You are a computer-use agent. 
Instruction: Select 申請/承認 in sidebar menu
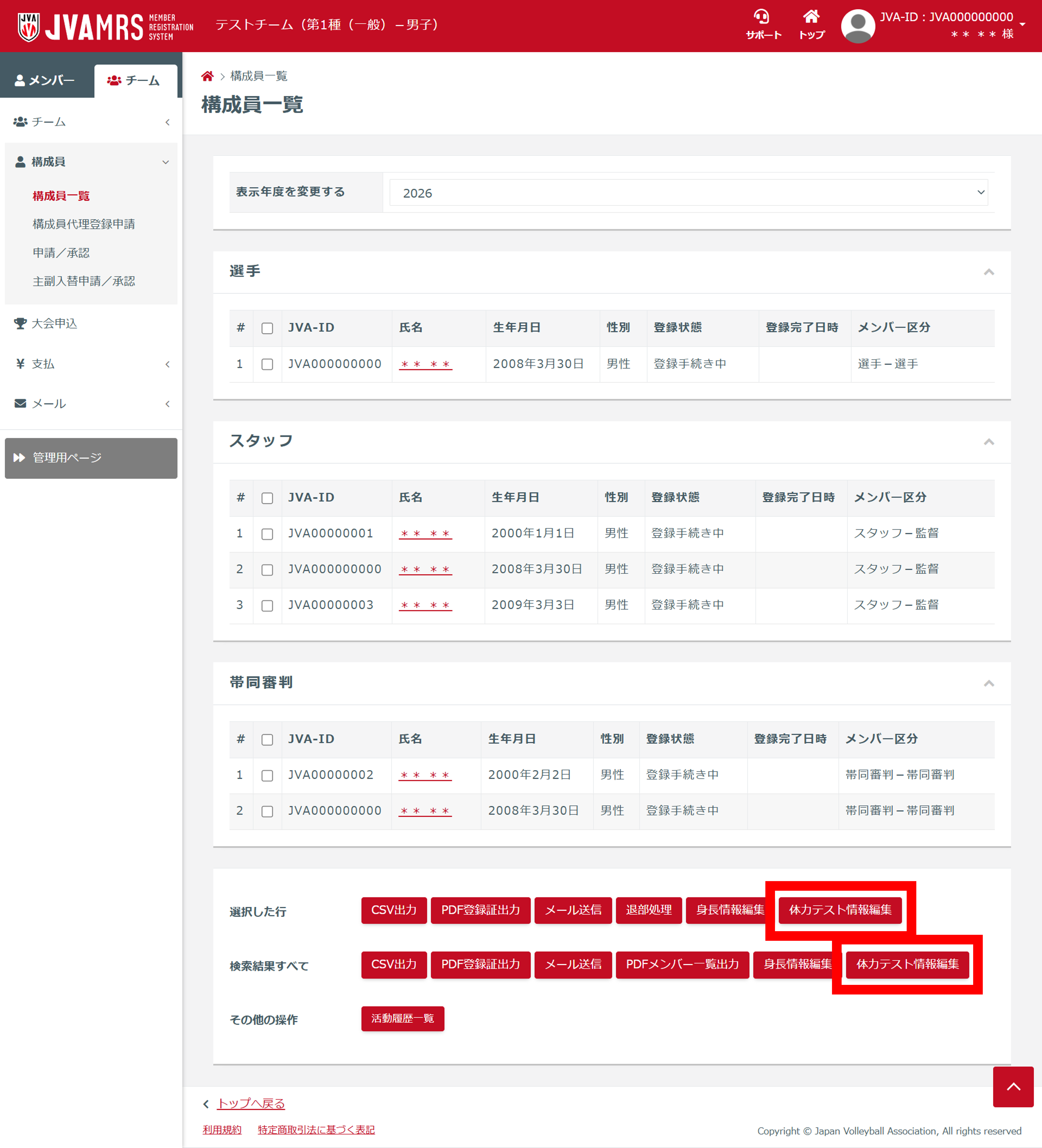click(x=61, y=253)
